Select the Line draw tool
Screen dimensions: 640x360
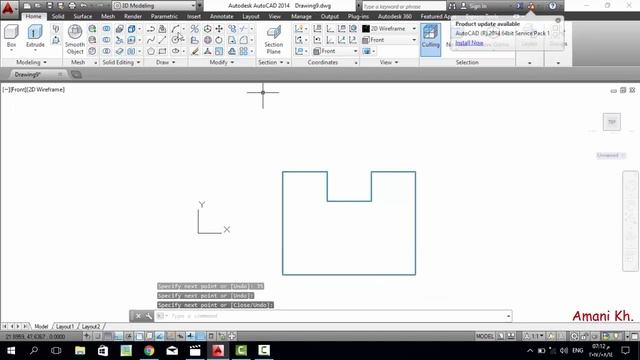click(162, 40)
